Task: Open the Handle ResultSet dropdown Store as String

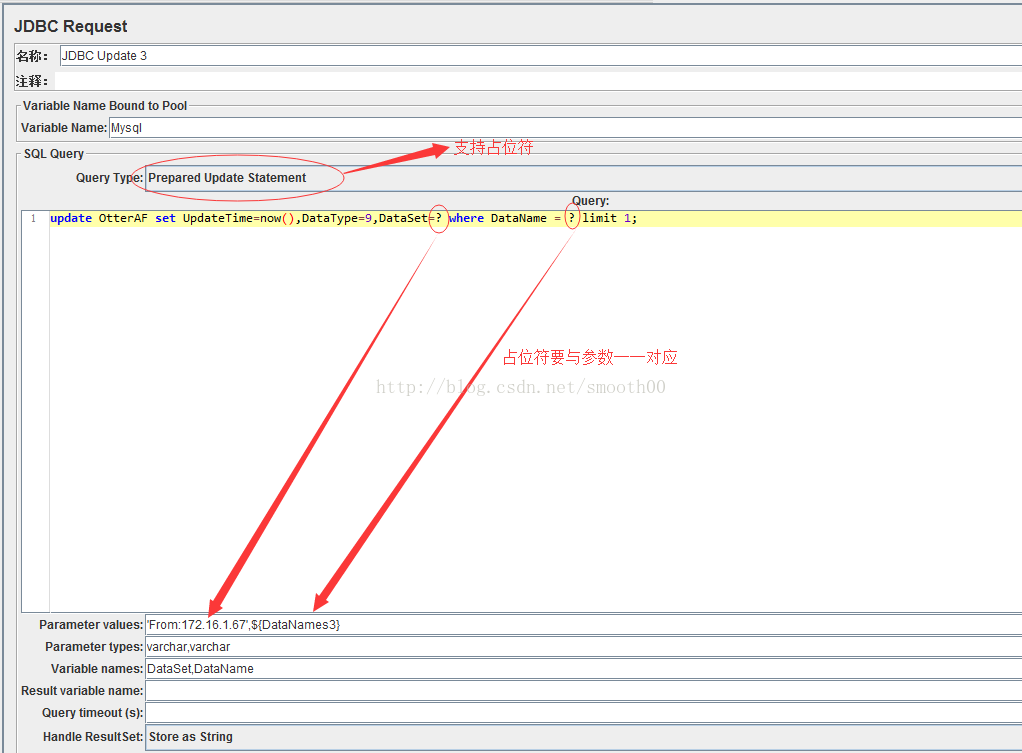Action: (x=583, y=737)
